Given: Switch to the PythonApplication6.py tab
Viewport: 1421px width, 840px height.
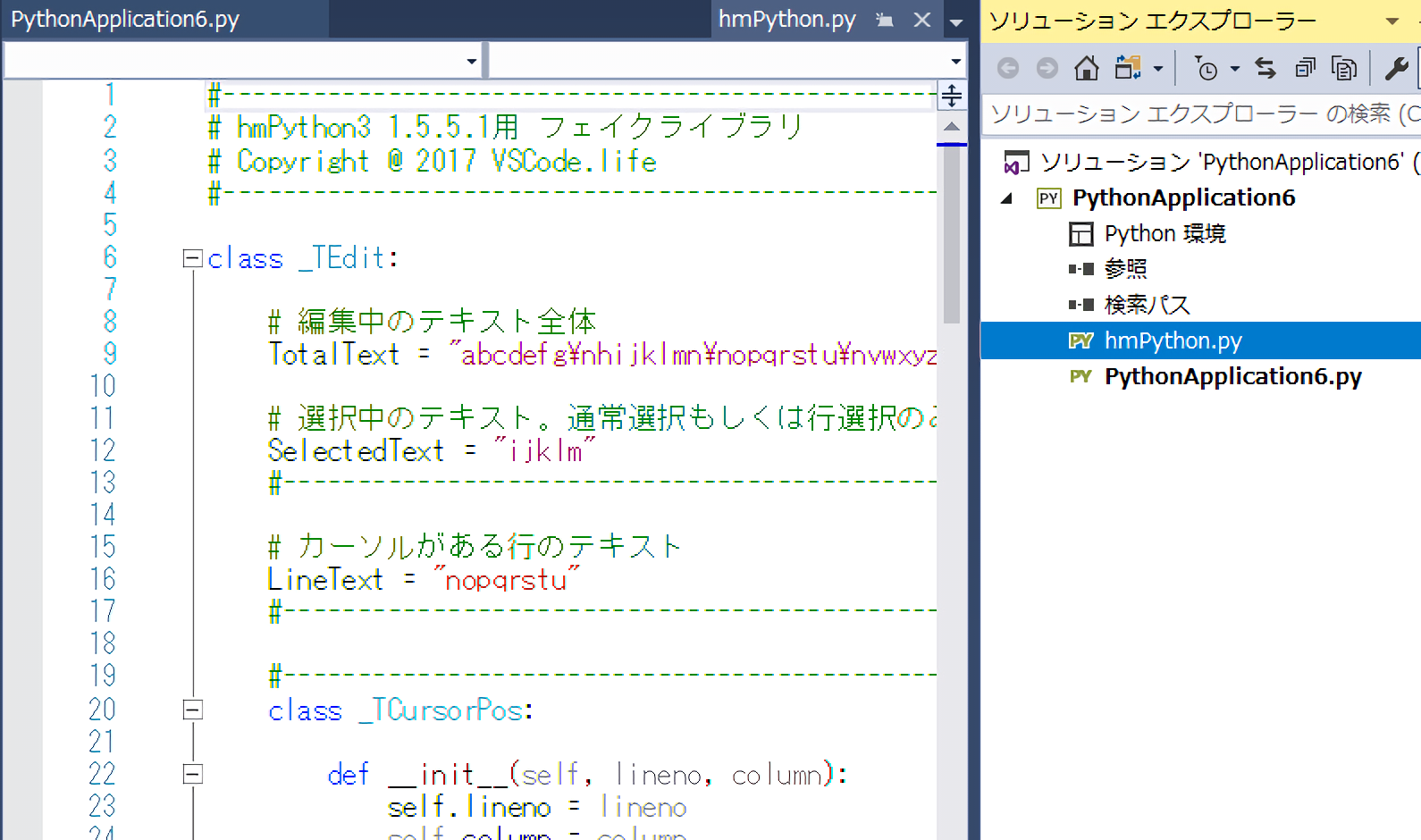Looking at the screenshot, I should point(125,20).
